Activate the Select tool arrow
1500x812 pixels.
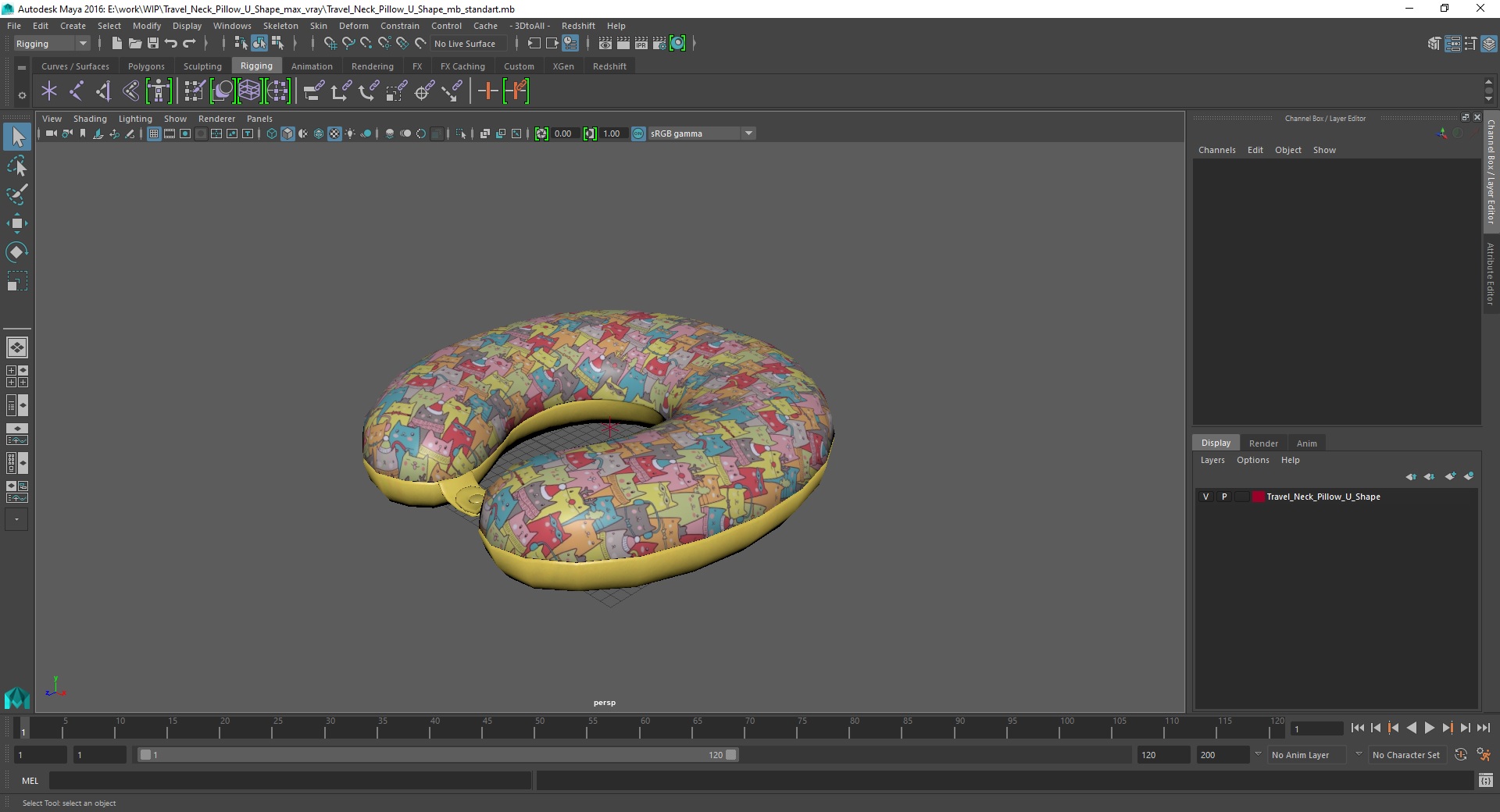[x=17, y=137]
